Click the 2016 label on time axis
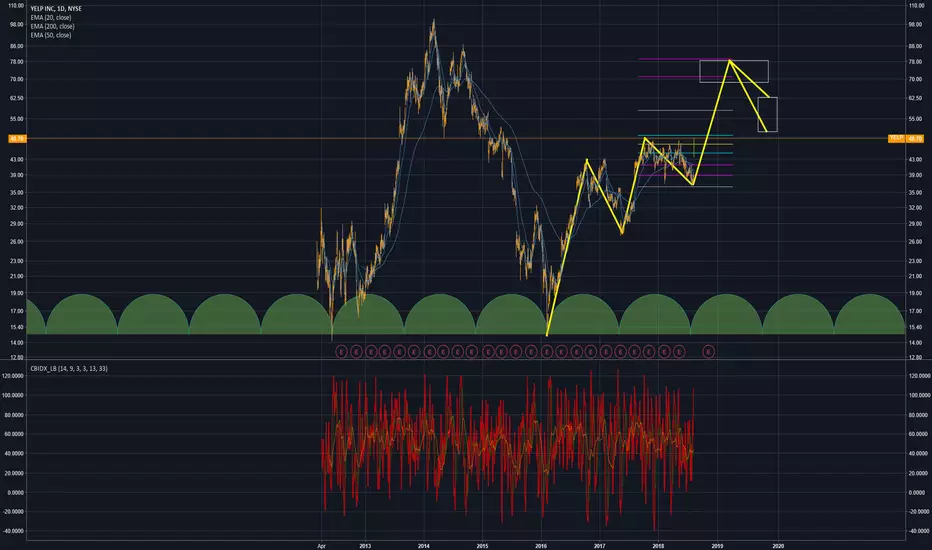 pos(541,546)
